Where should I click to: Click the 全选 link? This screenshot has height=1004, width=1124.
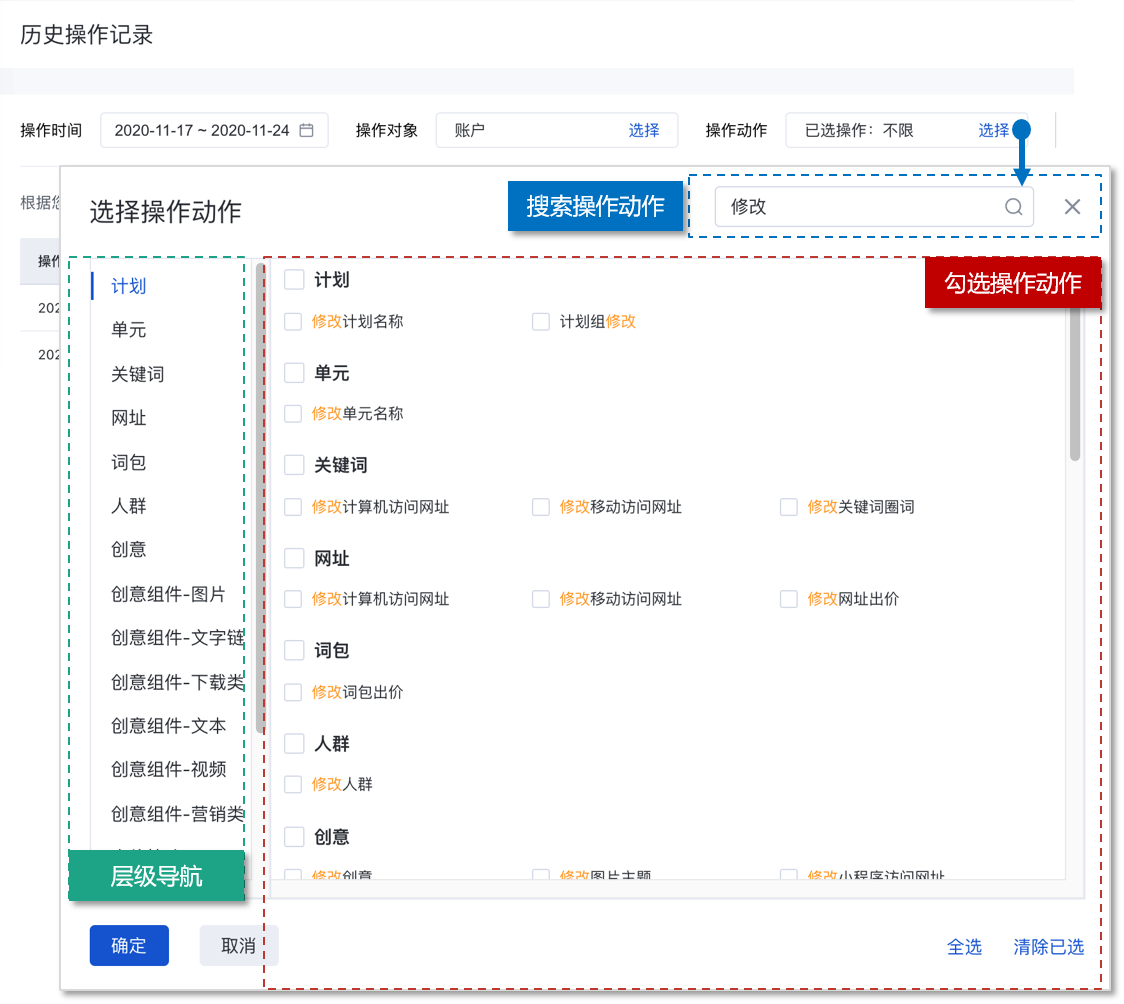[964, 947]
